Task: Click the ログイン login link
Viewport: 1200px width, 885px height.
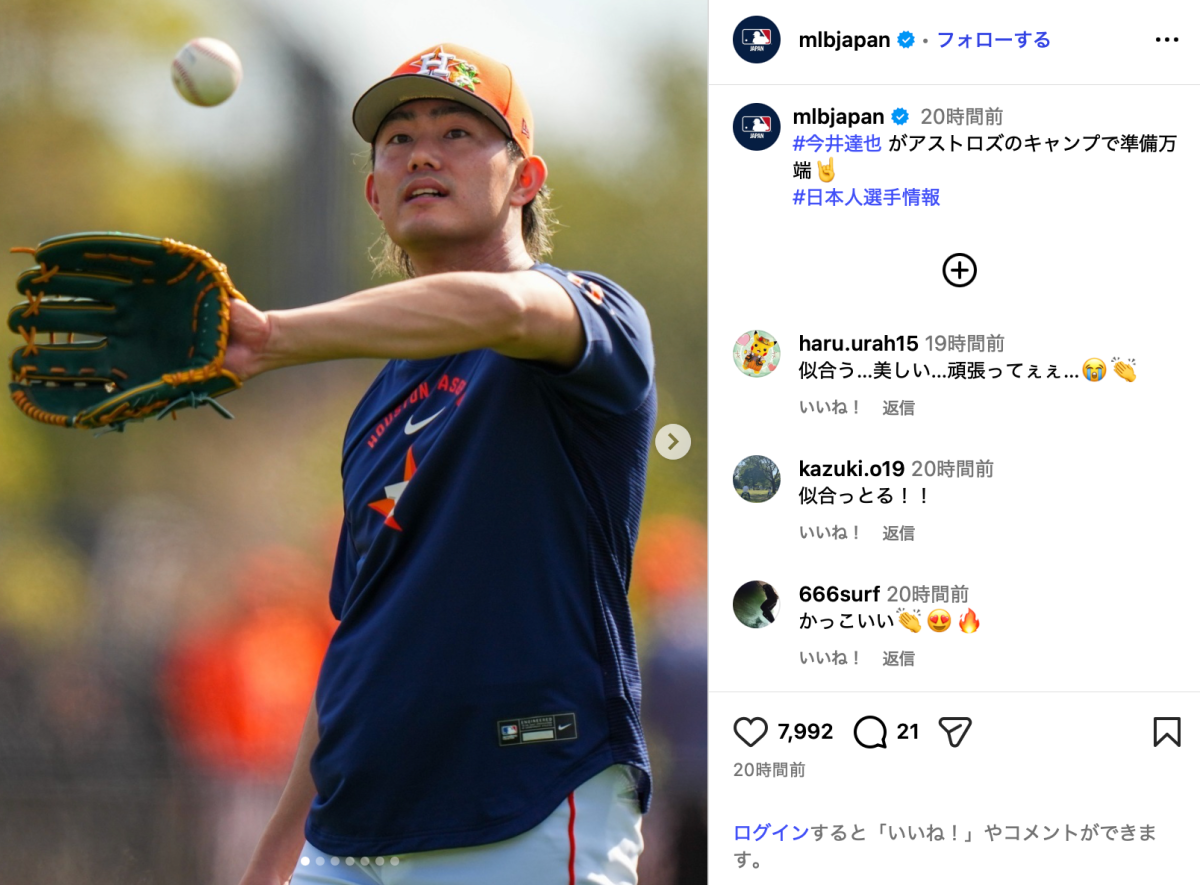Action: click(x=771, y=832)
